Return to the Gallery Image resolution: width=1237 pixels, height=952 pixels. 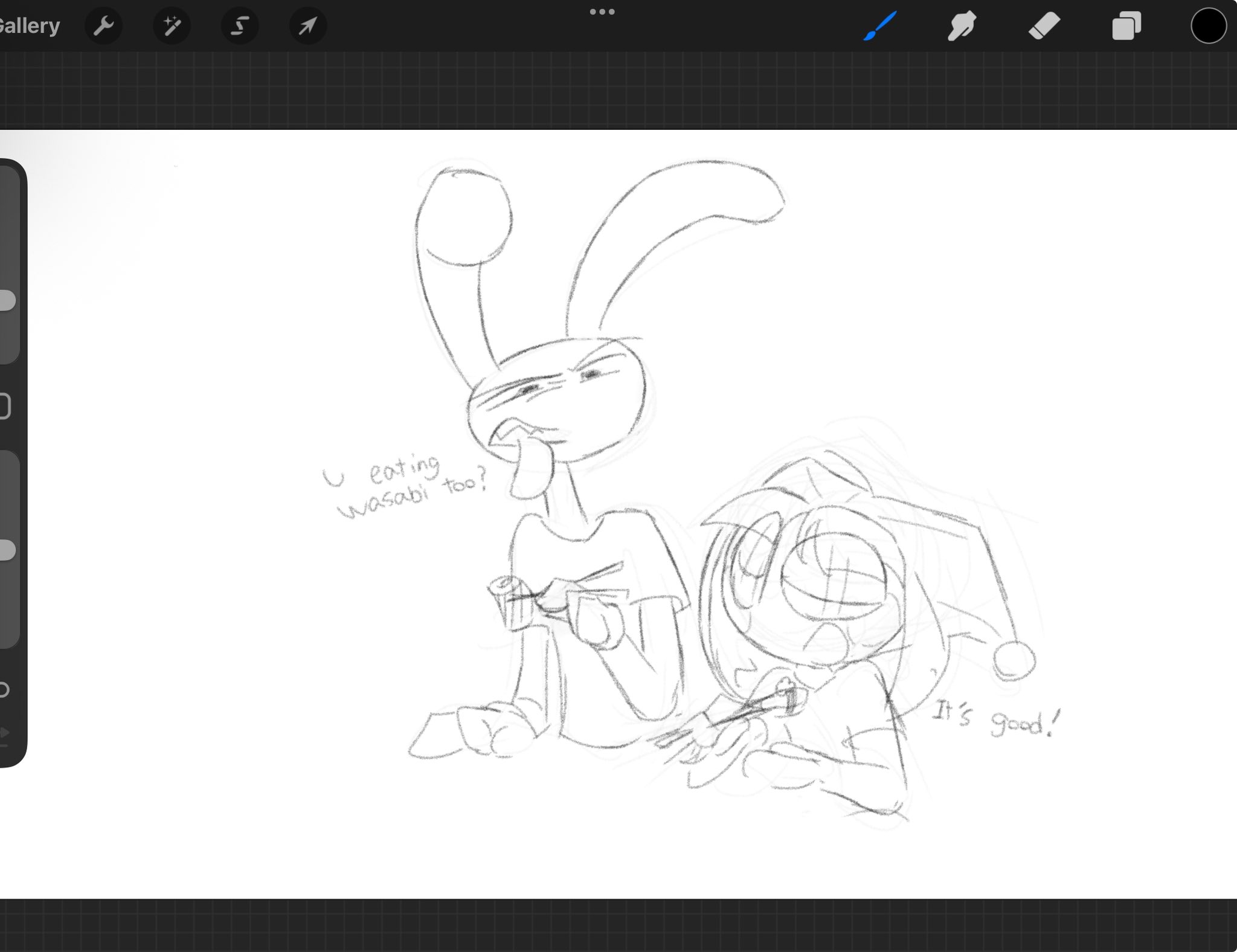pyautogui.click(x=29, y=26)
